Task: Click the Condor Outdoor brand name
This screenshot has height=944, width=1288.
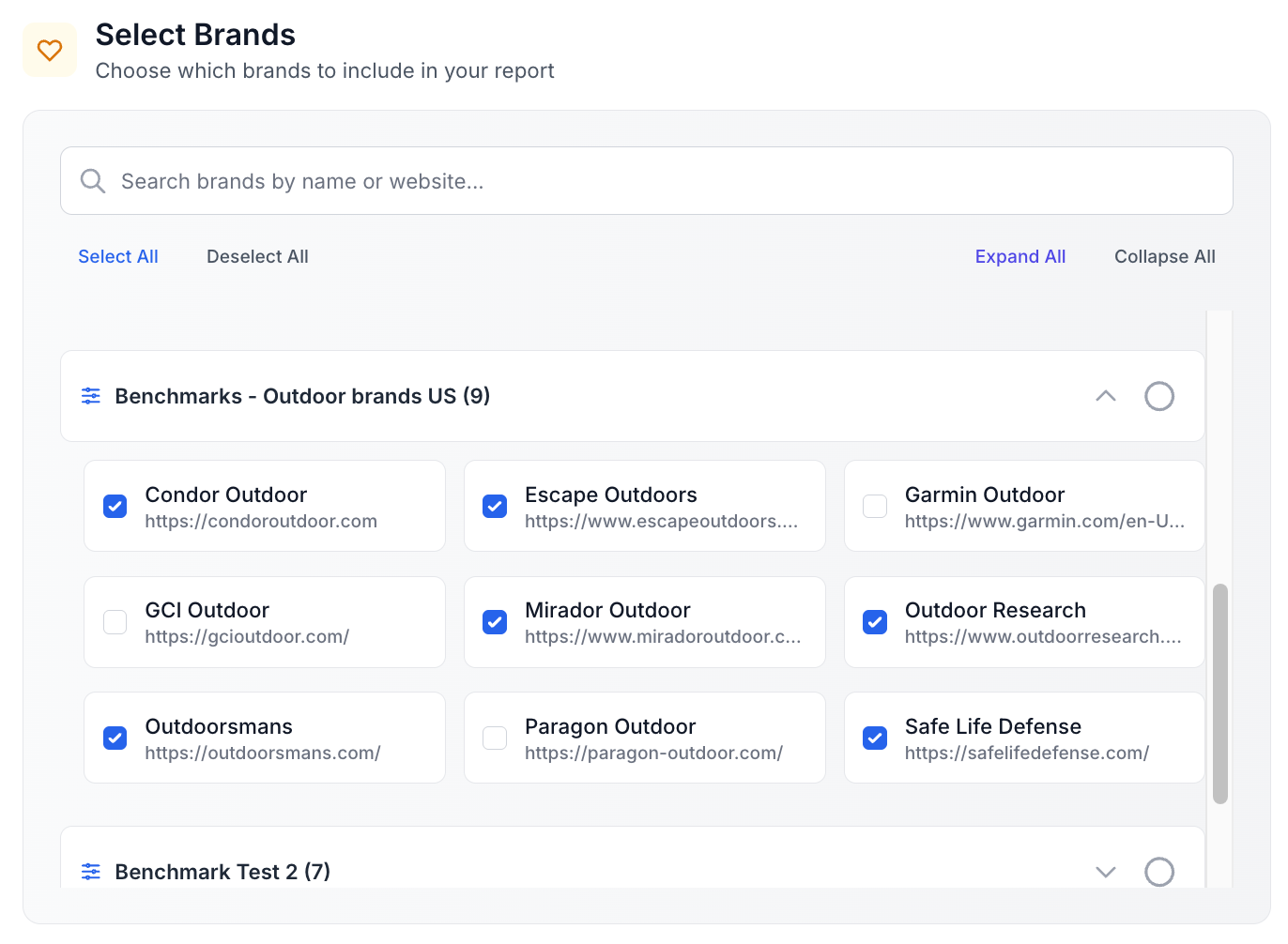Action: [x=226, y=495]
